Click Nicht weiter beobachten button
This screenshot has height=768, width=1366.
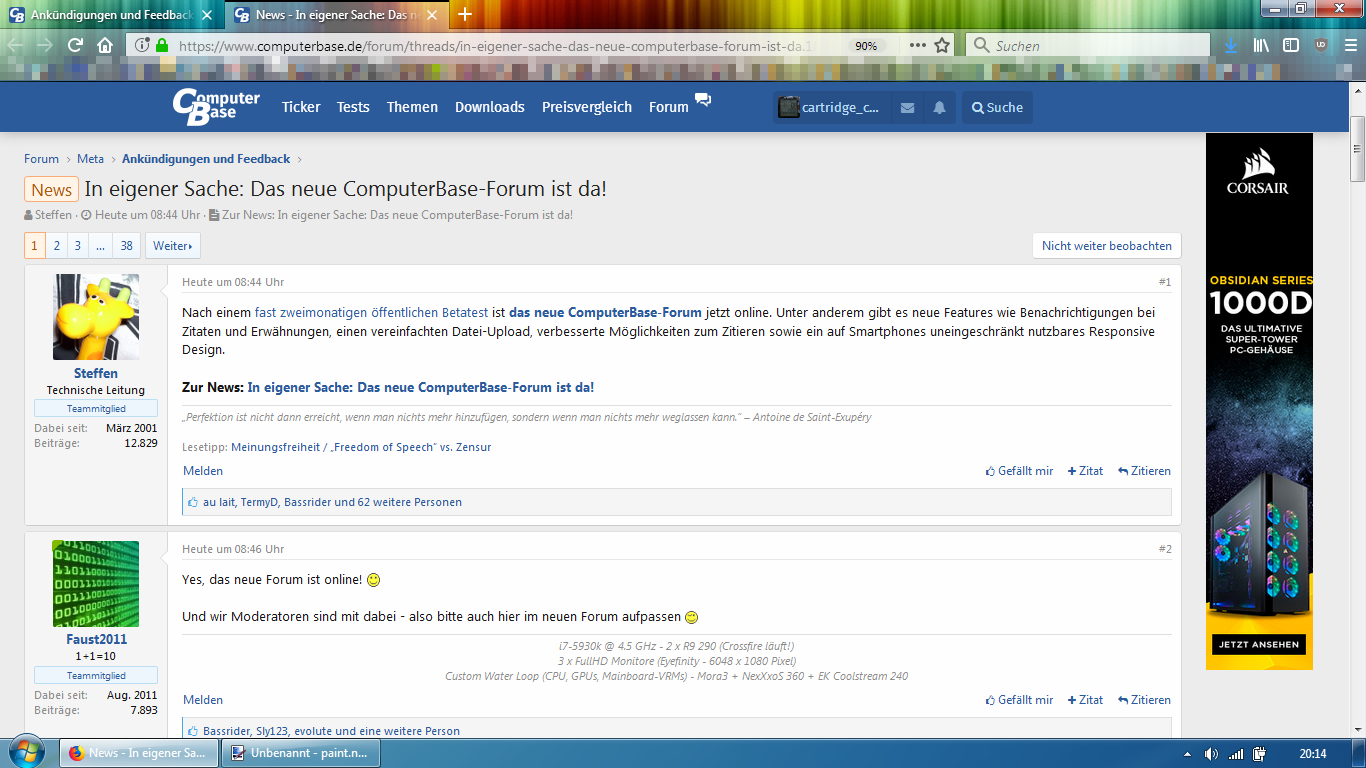(1106, 246)
